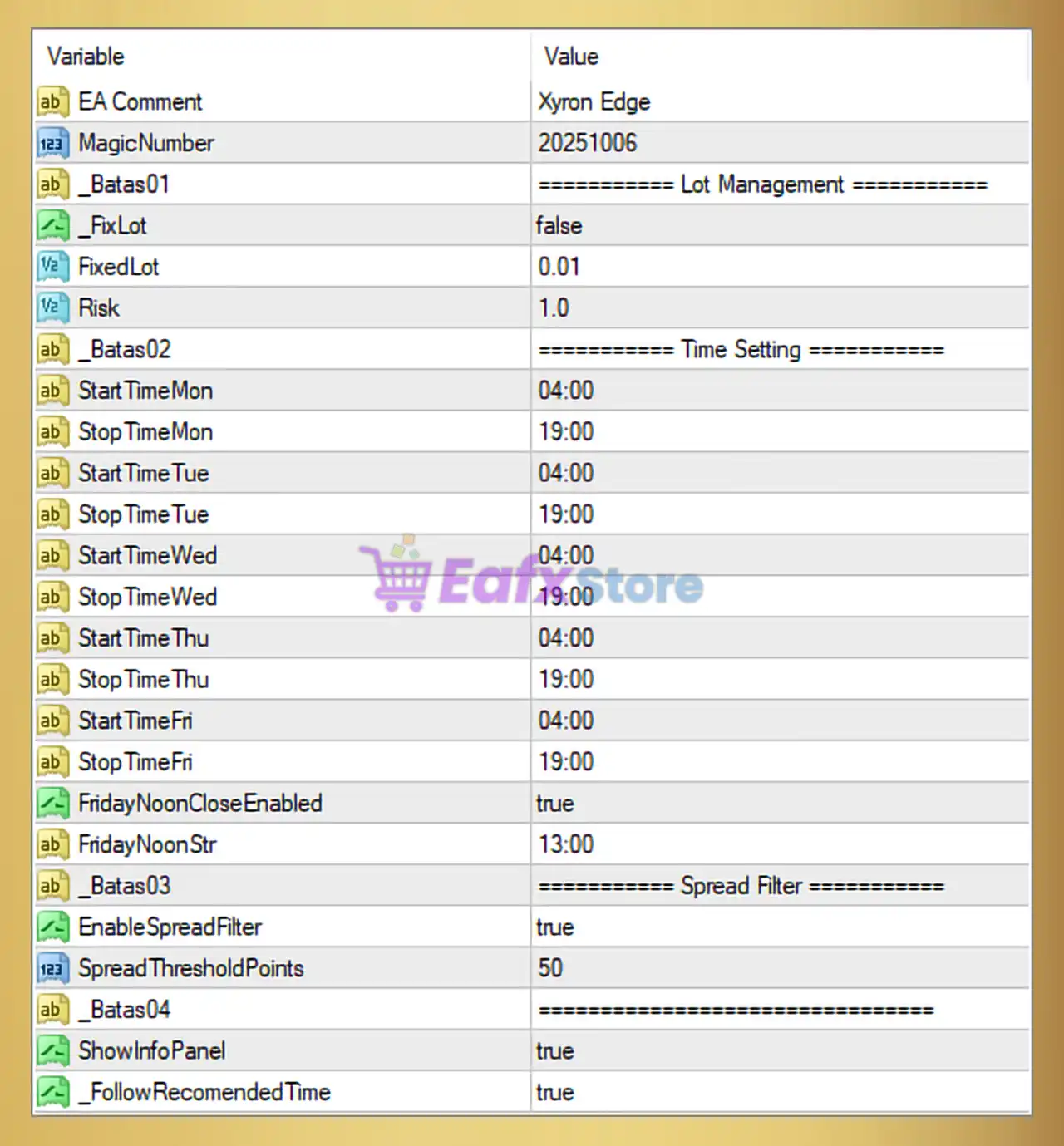Click the string icon beside StopTimeFri
The height and width of the screenshot is (1146, 1064).
[x=52, y=762]
